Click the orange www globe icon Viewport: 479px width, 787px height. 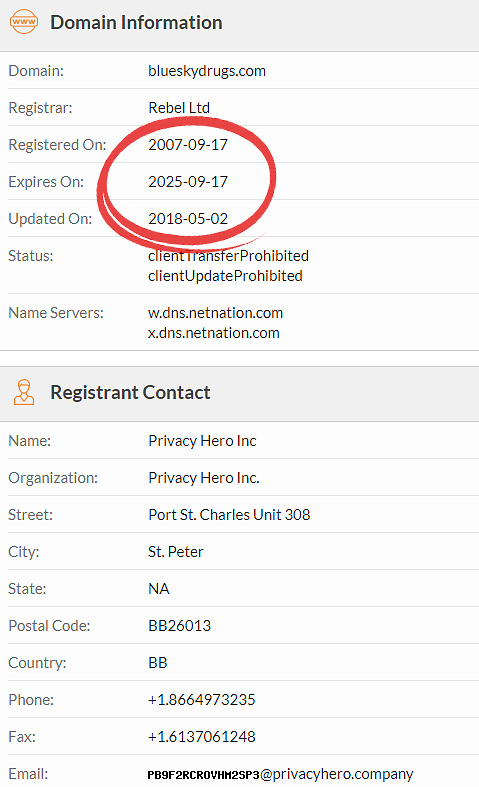coord(24,22)
